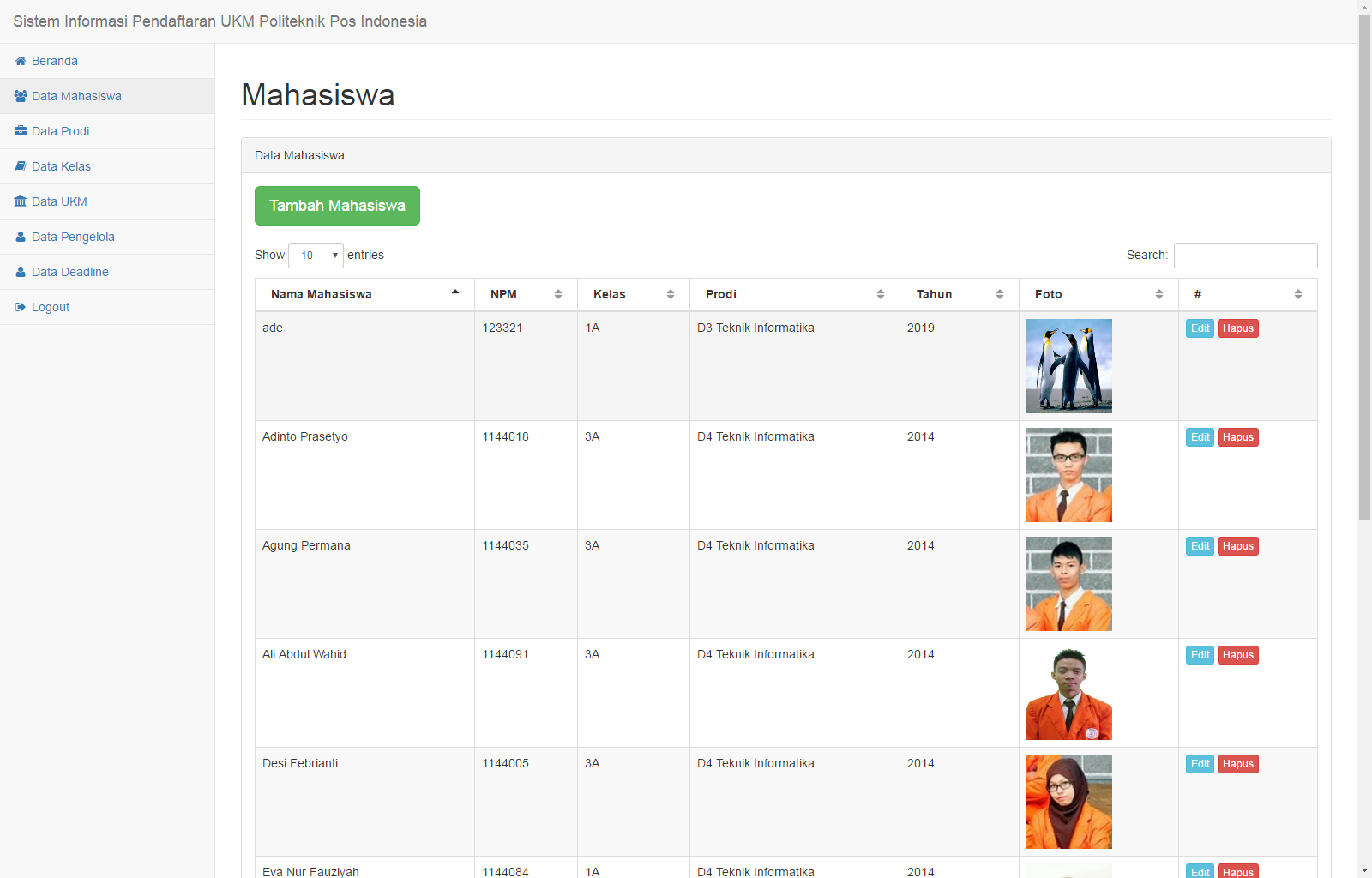Click the scrollbar down arrow
The width and height of the screenshot is (1372, 878).
[x=1364, y=870]
